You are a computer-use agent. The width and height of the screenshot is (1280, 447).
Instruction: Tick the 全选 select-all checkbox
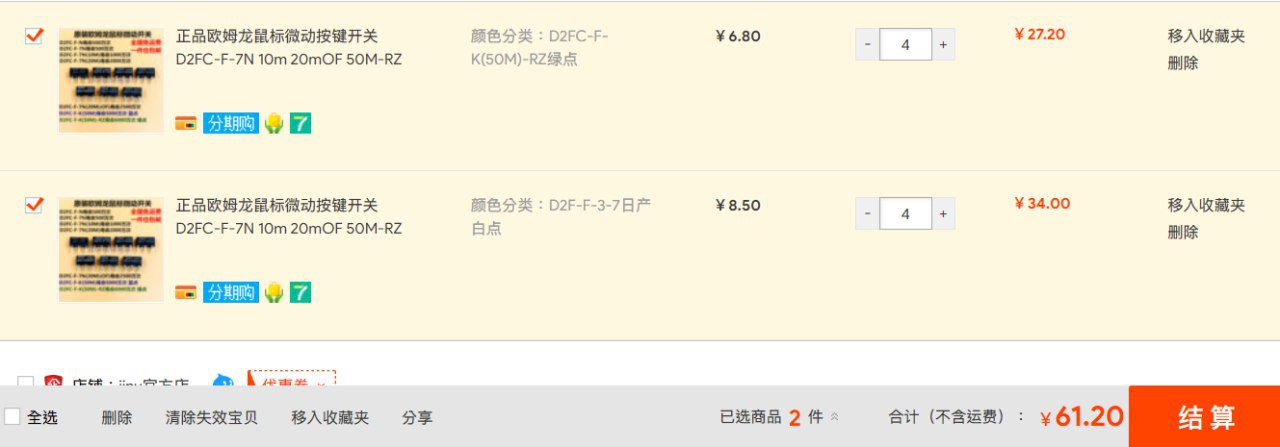pos(13,416)
